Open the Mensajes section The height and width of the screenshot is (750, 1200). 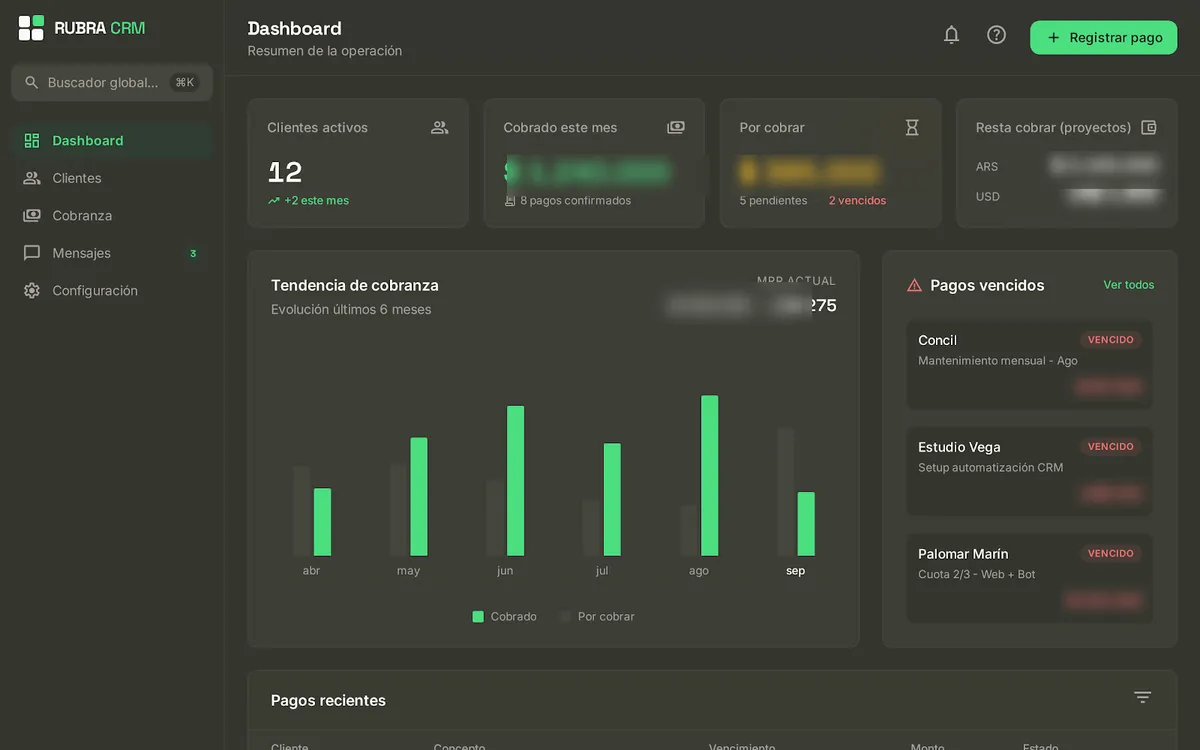(112, 253)
